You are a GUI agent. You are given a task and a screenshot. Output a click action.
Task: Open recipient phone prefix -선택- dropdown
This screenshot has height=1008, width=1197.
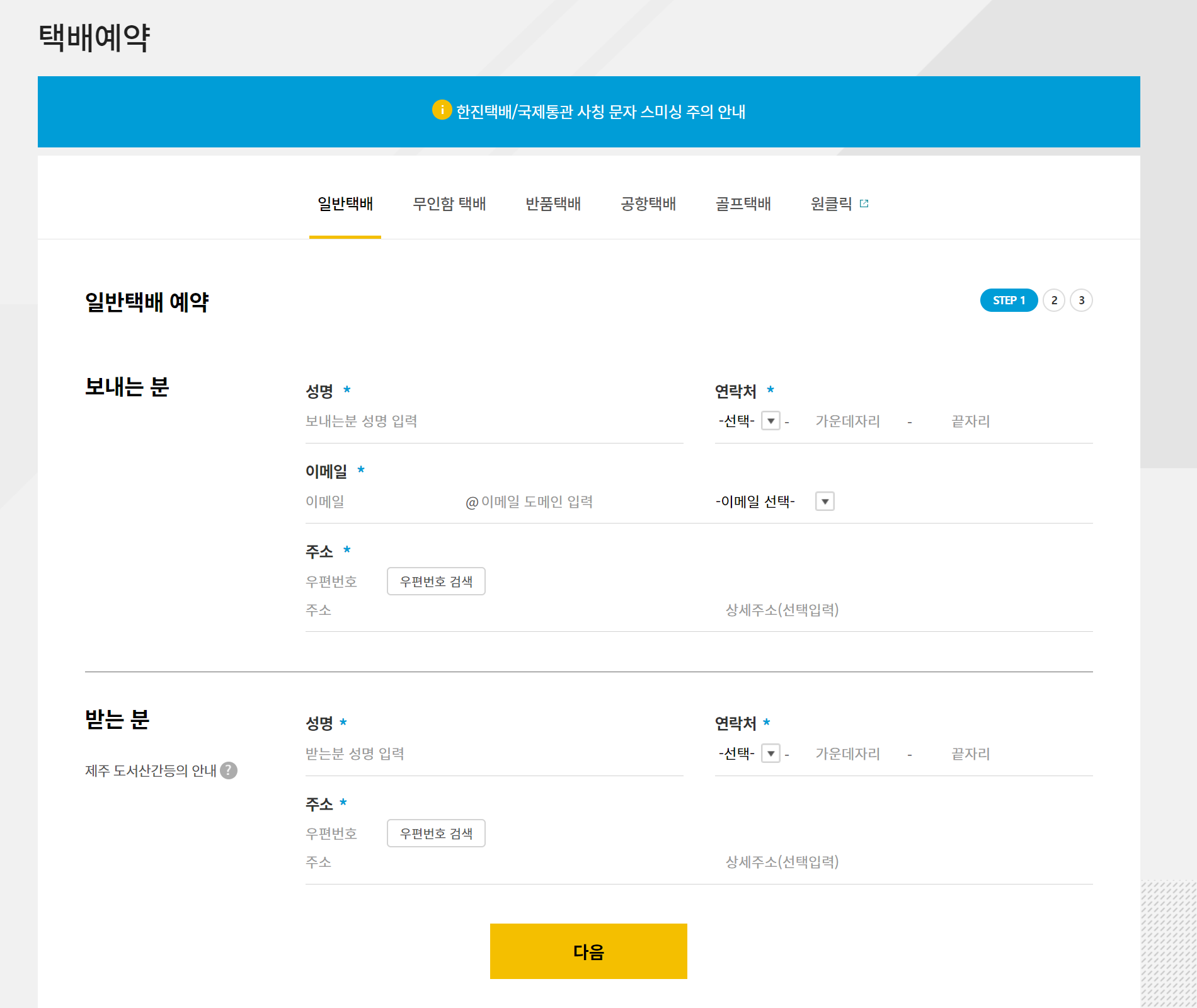(x=749, y=753)
